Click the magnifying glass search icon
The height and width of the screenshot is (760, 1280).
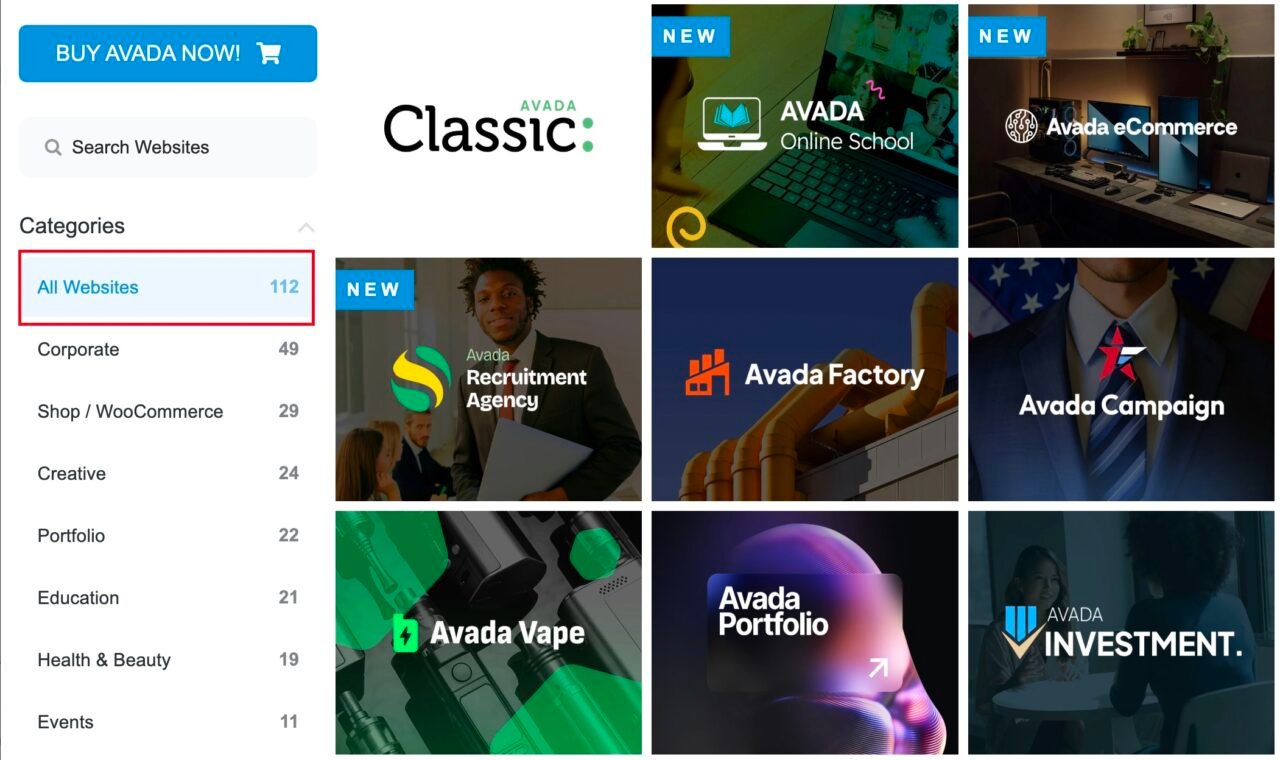(53, 147)
